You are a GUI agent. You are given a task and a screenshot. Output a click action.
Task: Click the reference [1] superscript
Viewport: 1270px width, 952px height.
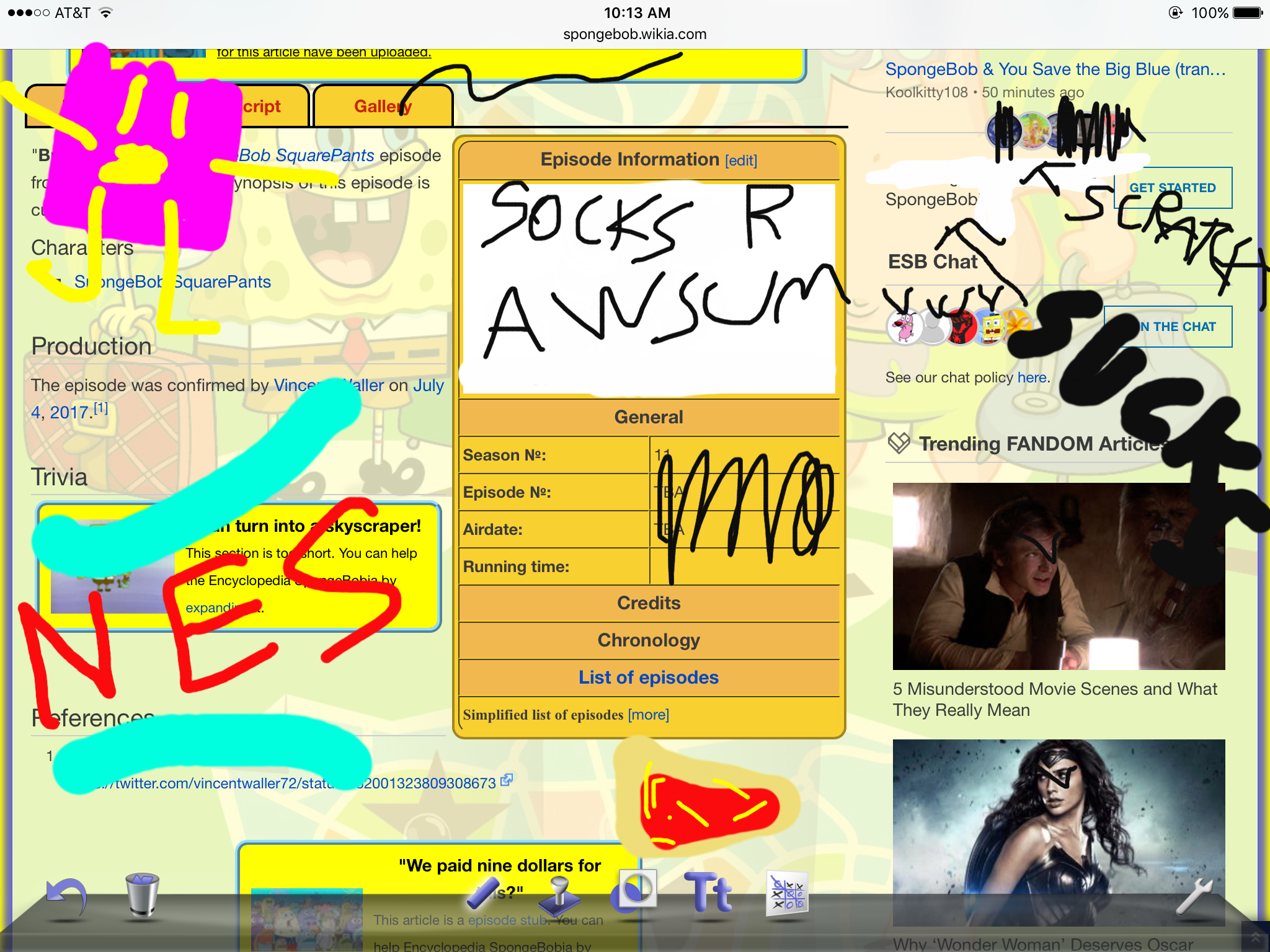point(100,408)
